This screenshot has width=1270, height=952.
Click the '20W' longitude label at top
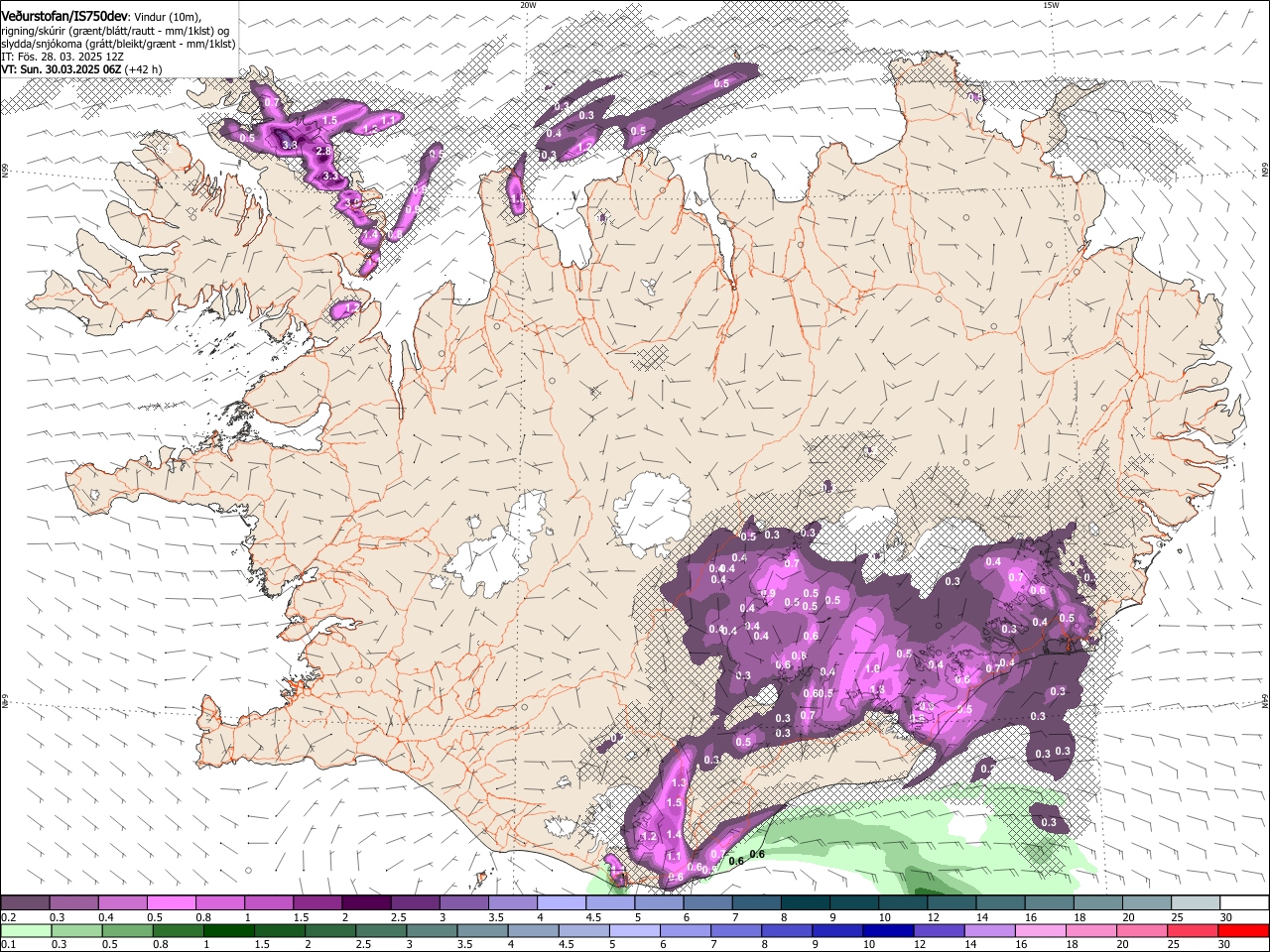528,5
